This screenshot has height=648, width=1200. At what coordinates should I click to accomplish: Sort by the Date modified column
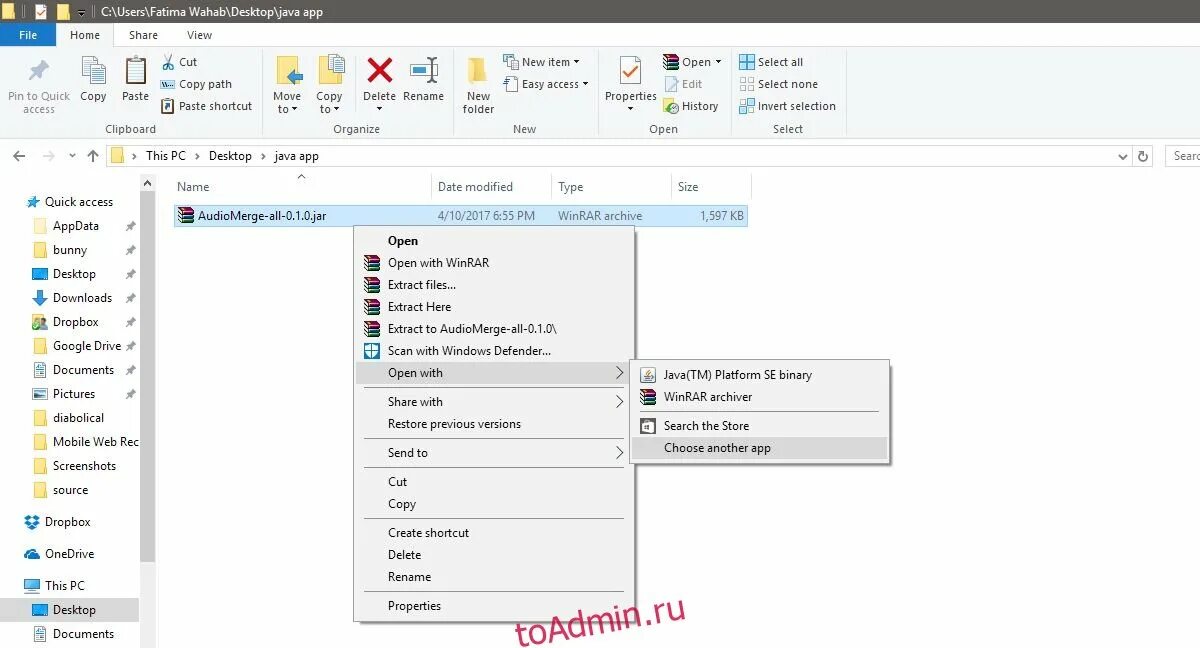click(x=492, y=187)
